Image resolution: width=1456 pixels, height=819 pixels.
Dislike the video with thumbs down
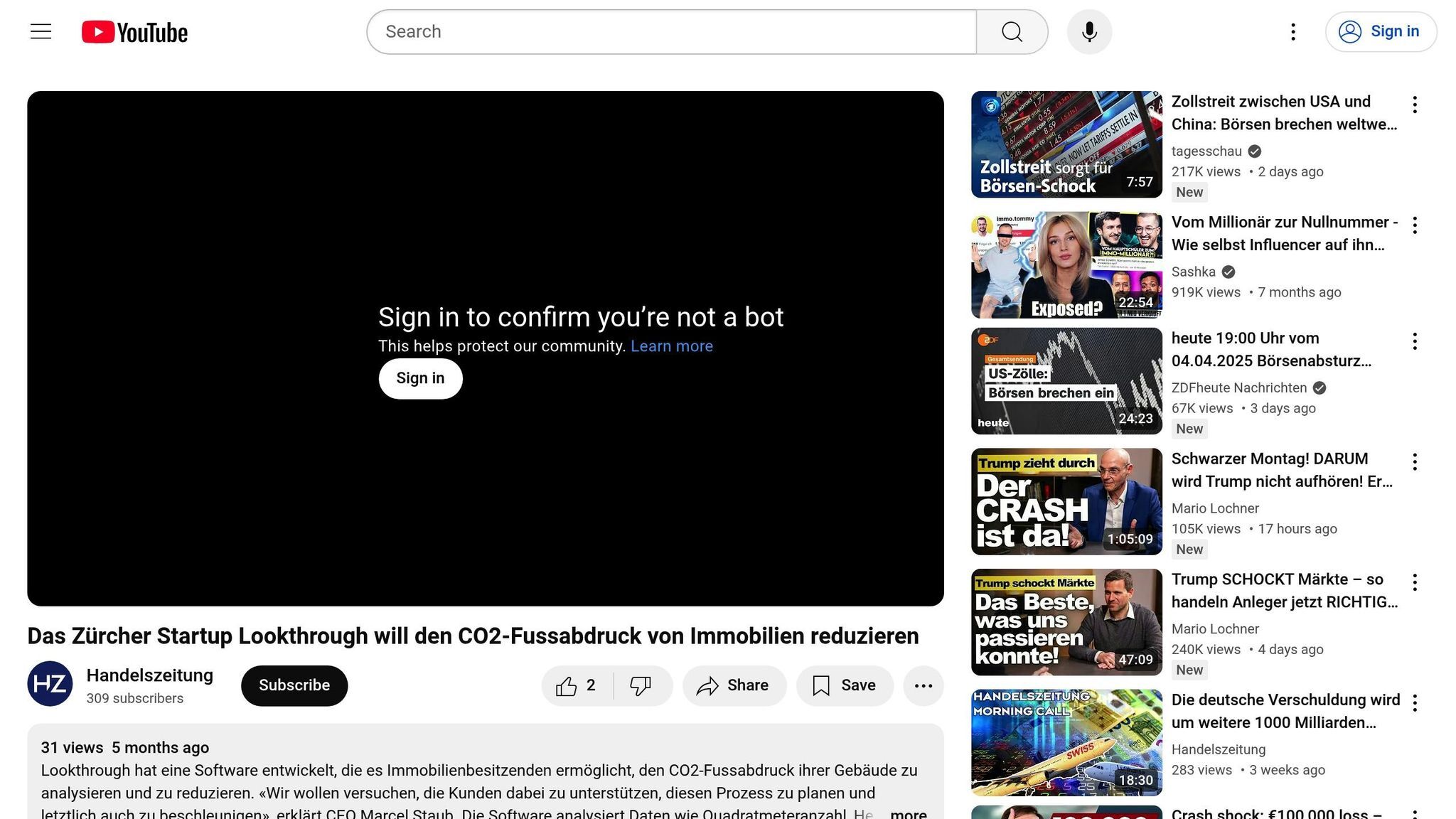click(642, 686)
